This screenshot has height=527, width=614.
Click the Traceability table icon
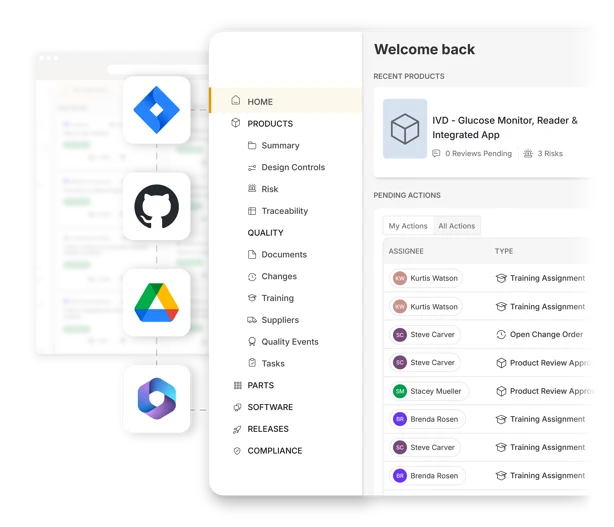click(252, 211)
